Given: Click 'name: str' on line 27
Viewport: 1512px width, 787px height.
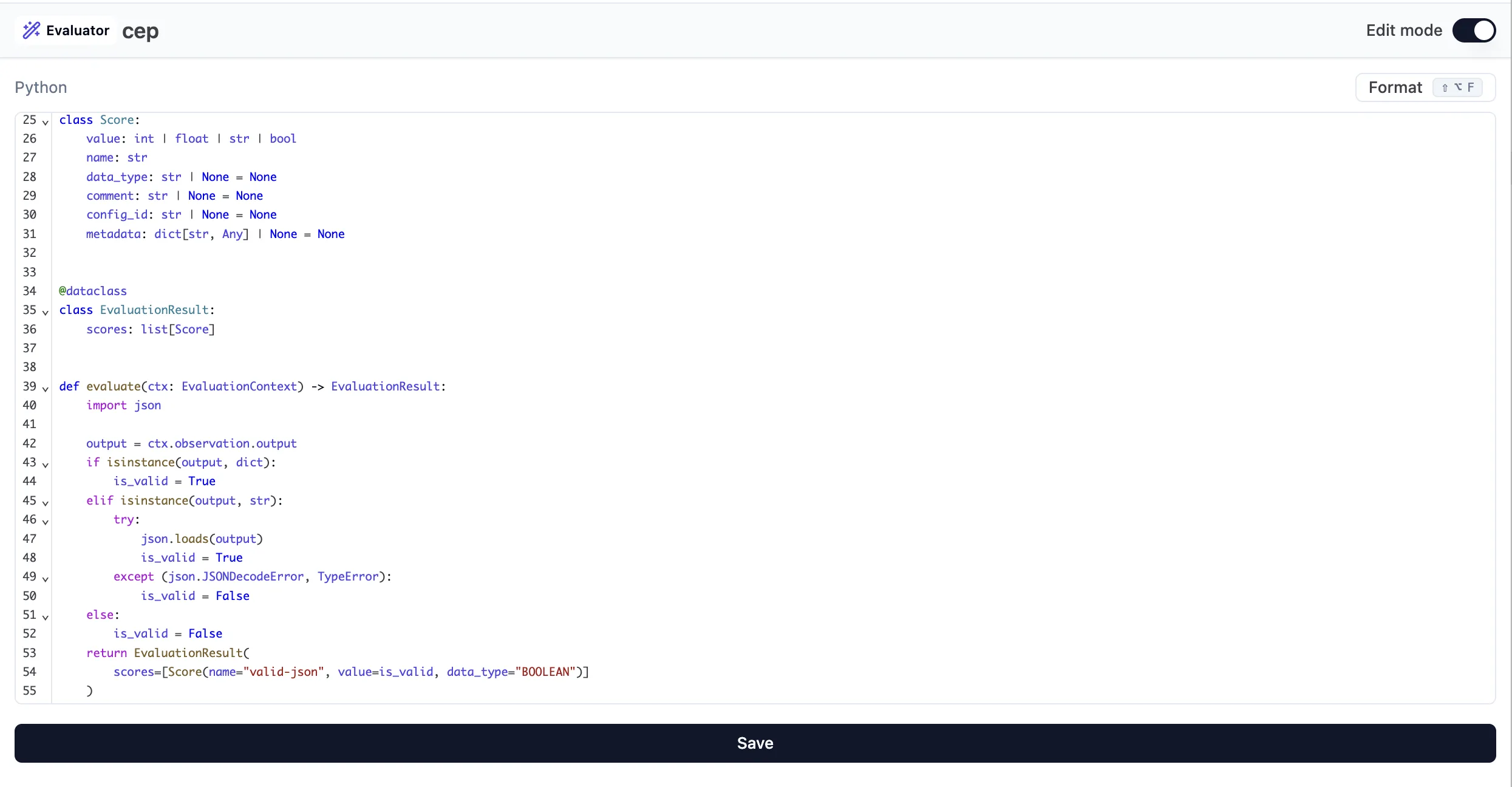Looking at the screenshot, I should point(117,157).
